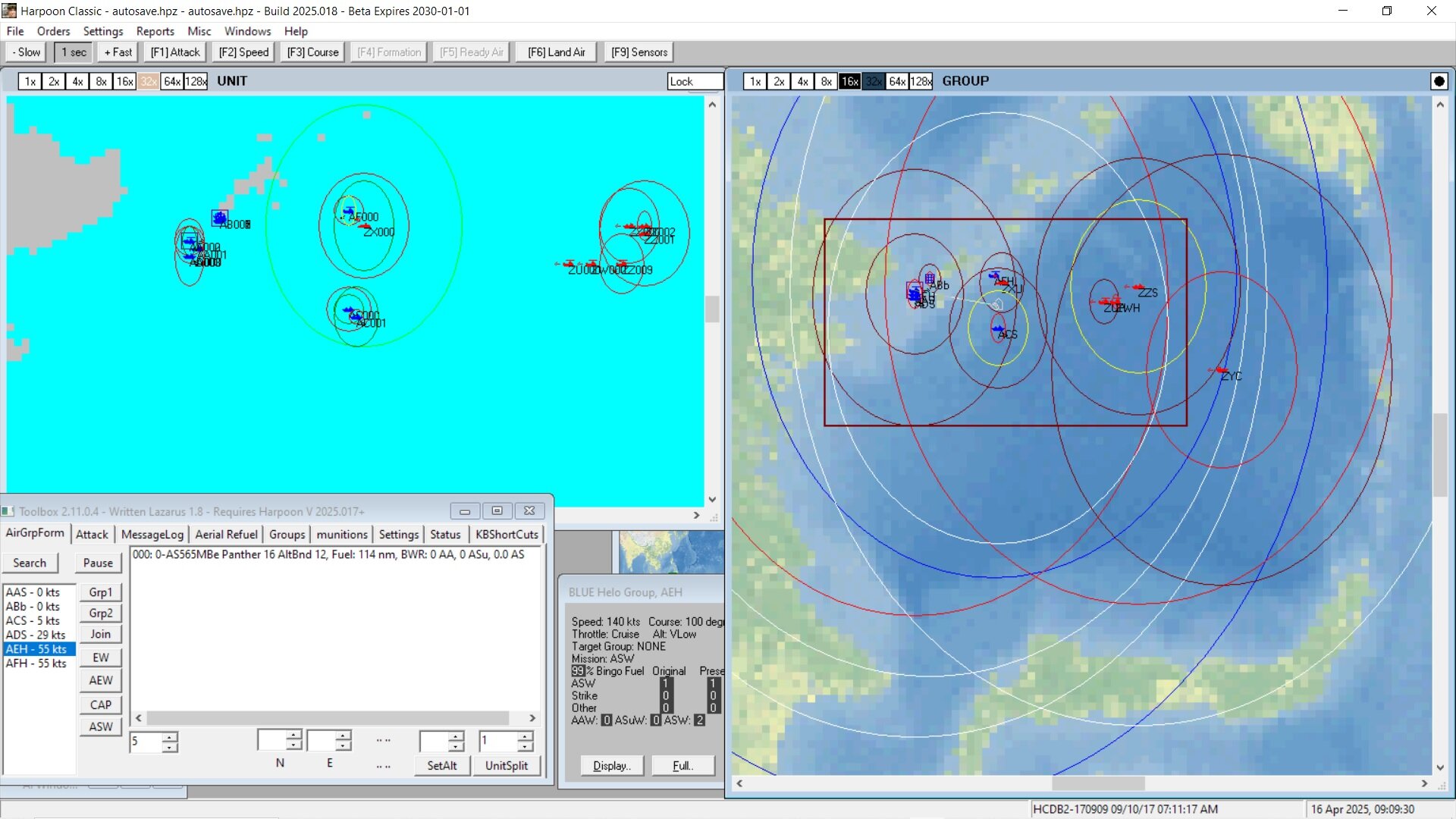1456x819 pixels.
Task: Select the AB008 blue unit icon on unit map
Action: [x=219, y=218]
